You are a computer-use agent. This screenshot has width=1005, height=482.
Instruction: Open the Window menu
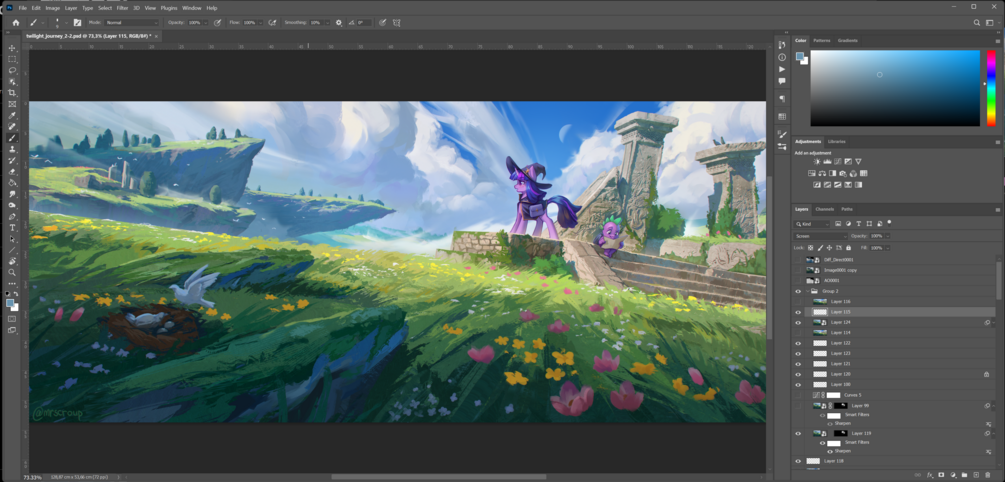[x=191, y=8]
